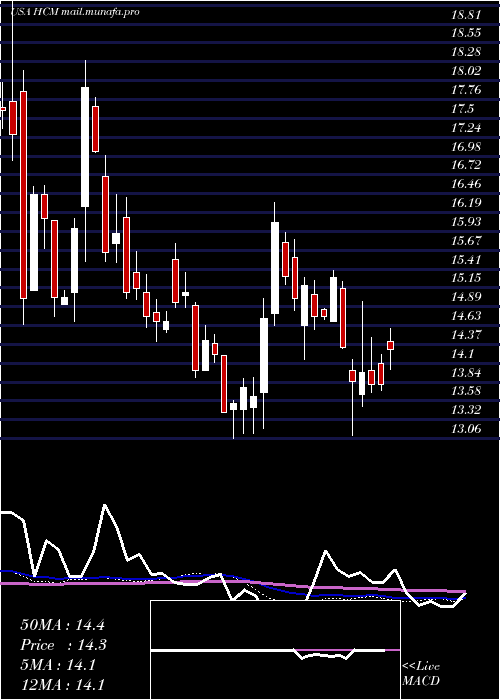Click the 15.67 price axis label
Viewport: 500px width, 700px height.
tap(466, 241)
